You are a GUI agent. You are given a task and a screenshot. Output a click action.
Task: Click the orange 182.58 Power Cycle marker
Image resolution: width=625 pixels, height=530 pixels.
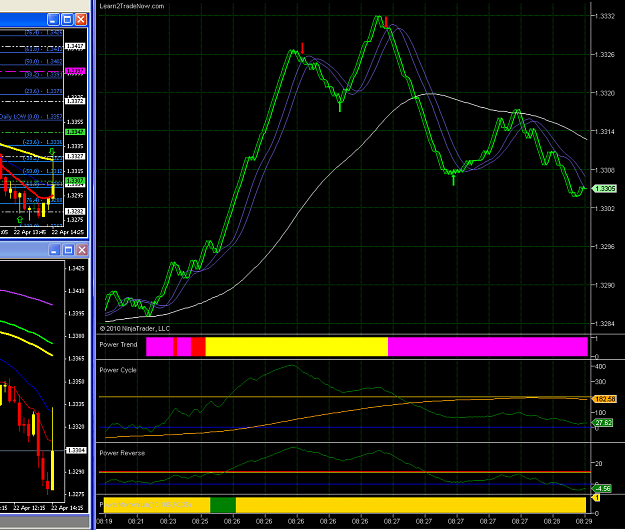coord(605,399)
